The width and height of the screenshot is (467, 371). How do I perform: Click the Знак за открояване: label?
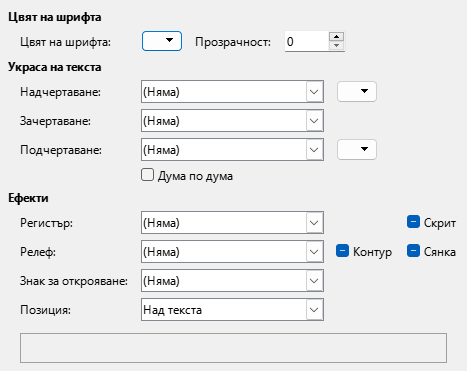pyautogui.click(x=74, y=281)
